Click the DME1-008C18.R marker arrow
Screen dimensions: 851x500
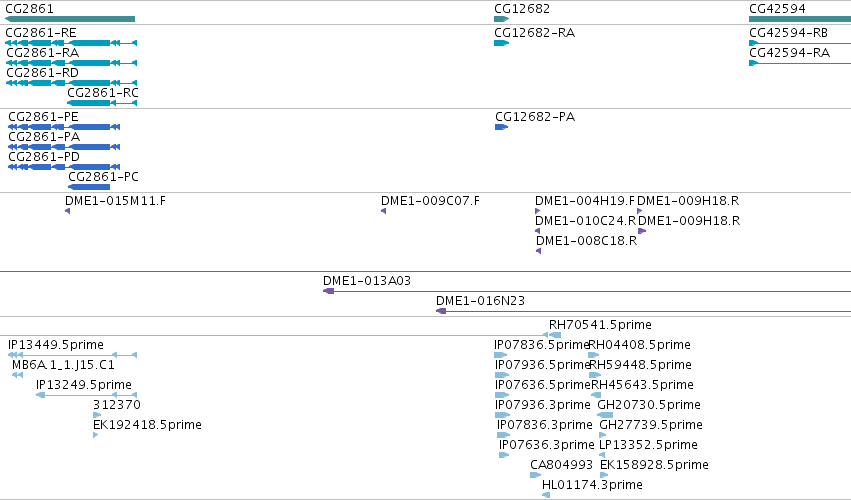(538, 251)
